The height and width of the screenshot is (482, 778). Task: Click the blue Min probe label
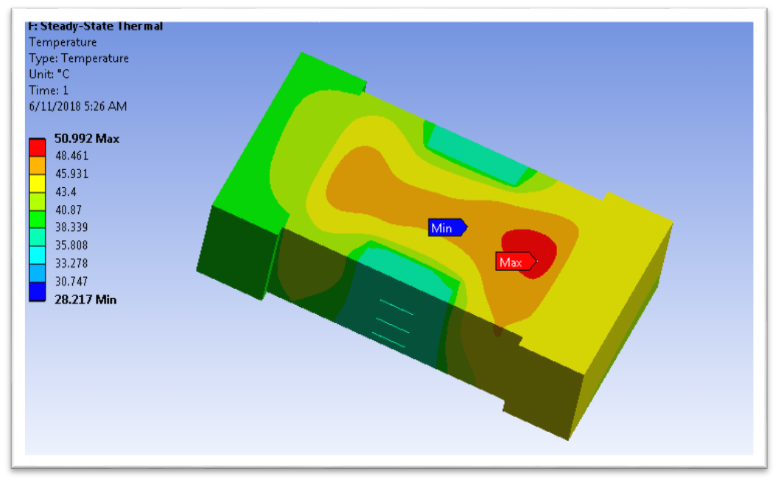(x=444, y=228)
